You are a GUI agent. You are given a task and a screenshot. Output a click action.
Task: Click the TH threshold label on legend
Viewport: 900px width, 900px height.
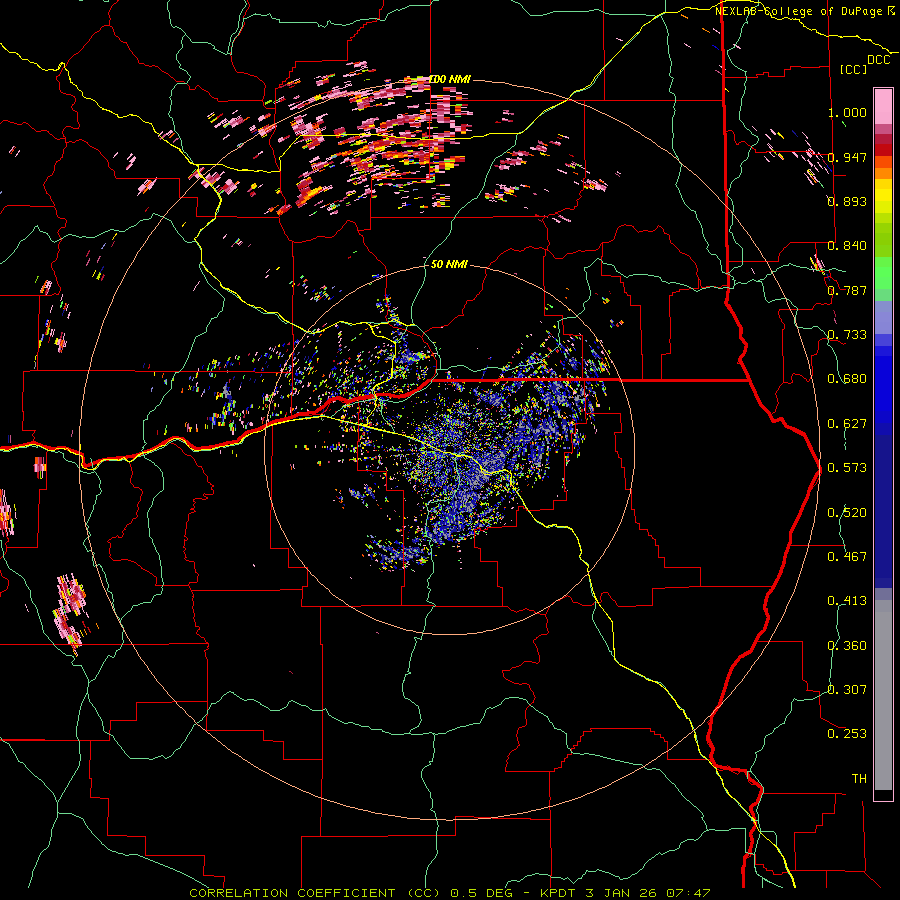(x=859, y=779)
